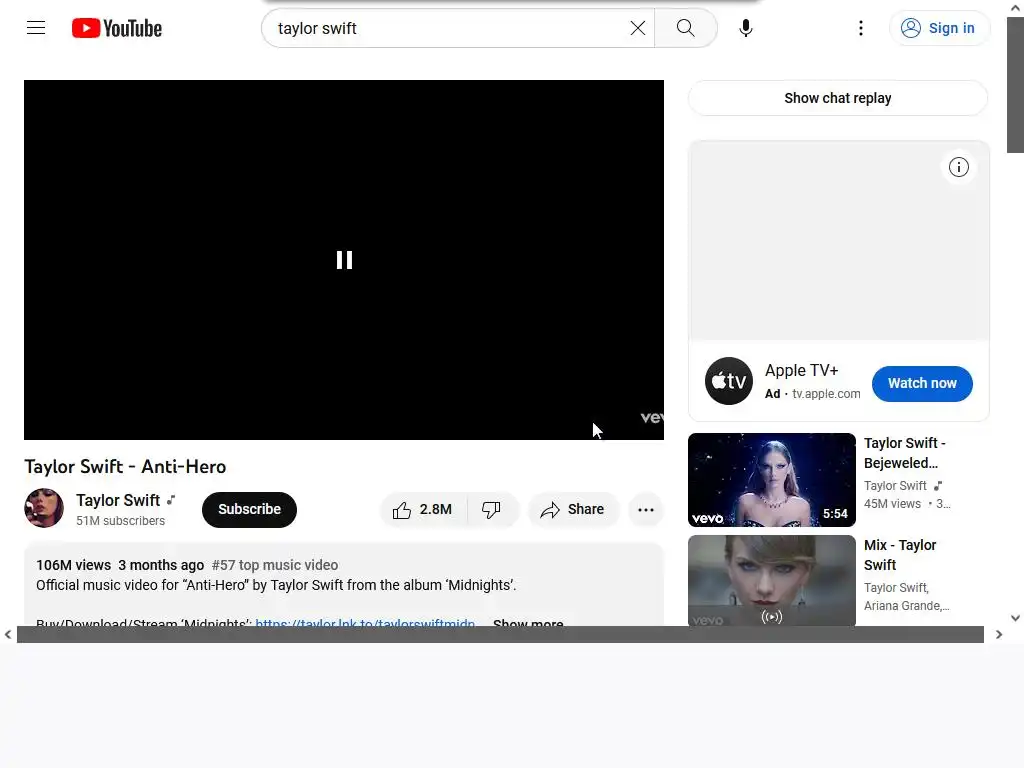Viewport: 1024px width, 768px height.
Task: Open the settings three-dot menu
Action: [861, 28]
